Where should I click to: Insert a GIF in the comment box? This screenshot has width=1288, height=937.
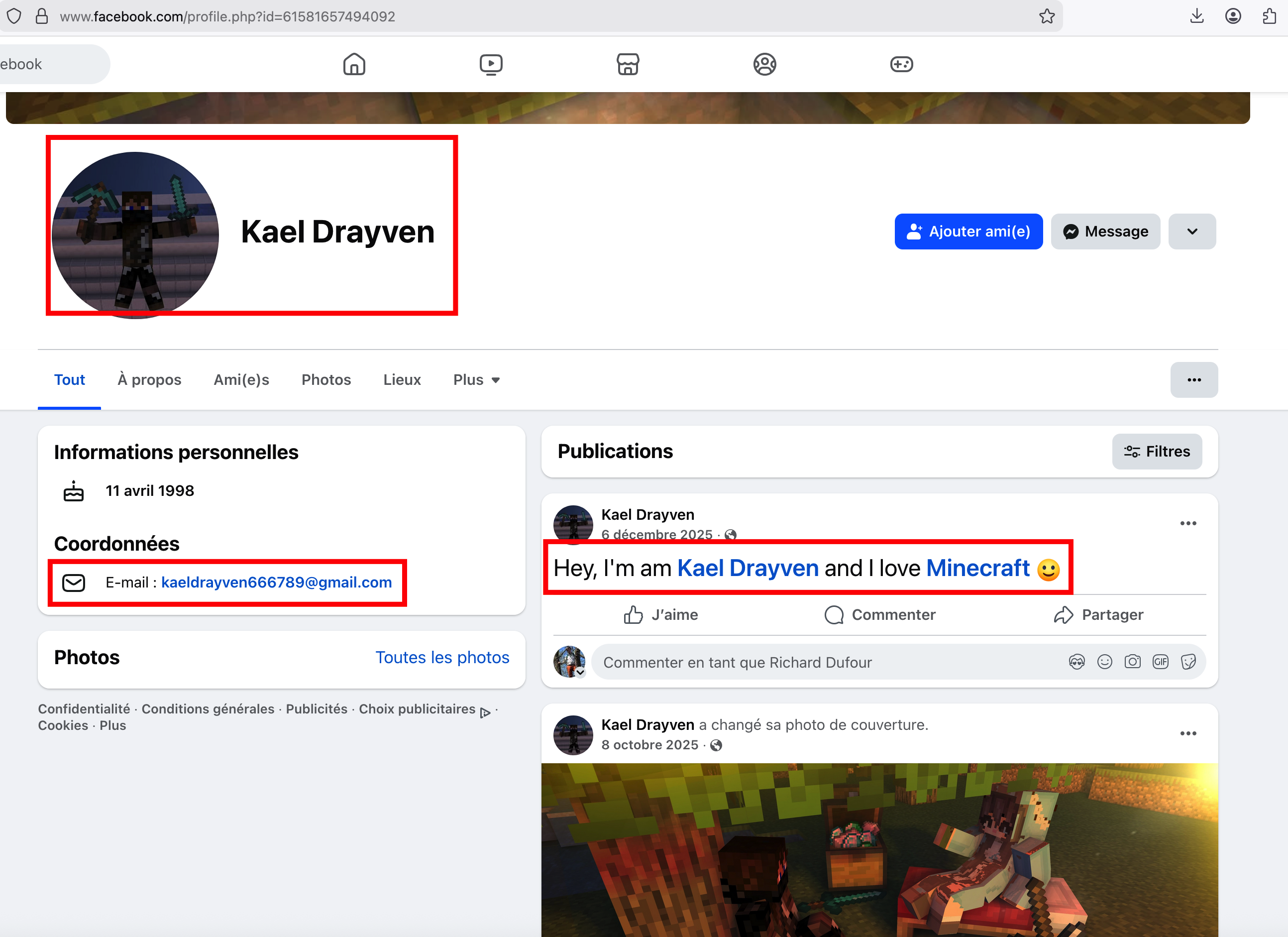1161,661
